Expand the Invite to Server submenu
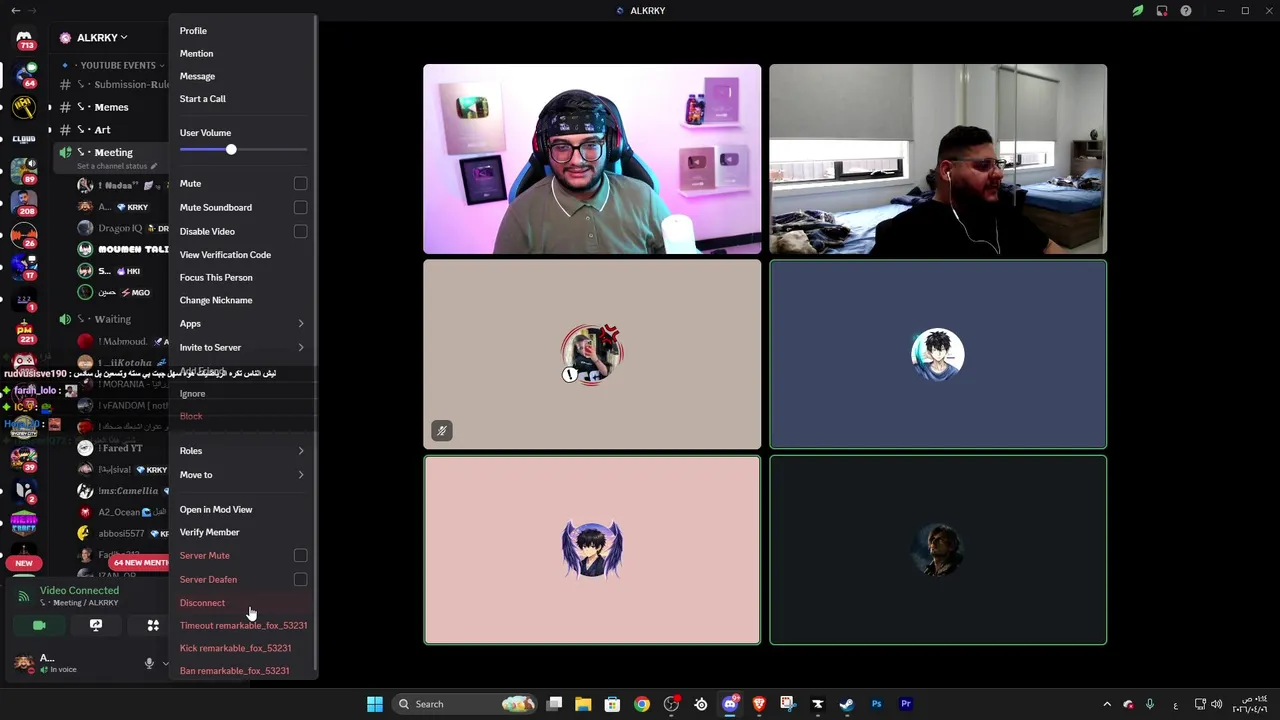This screenshot has width=1280, height=720. [243, 348]
